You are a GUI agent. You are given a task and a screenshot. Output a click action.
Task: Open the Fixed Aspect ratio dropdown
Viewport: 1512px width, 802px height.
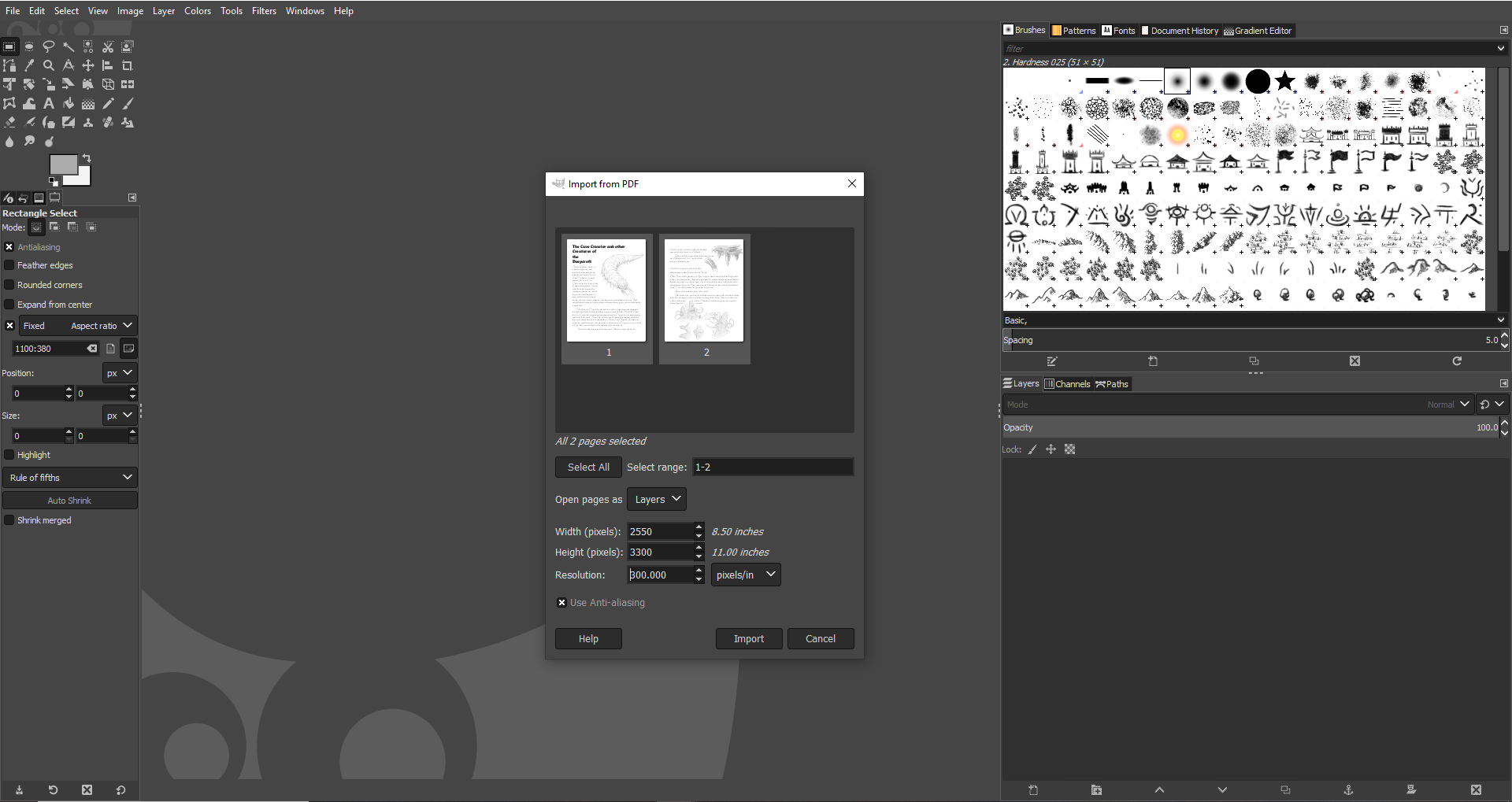[78, 326]
